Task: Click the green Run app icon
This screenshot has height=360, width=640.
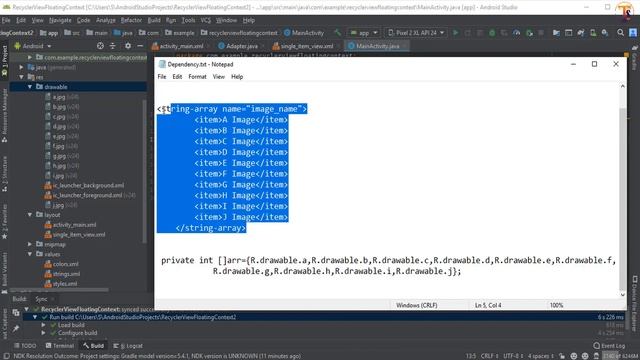Action: click(x=456, y=33)
